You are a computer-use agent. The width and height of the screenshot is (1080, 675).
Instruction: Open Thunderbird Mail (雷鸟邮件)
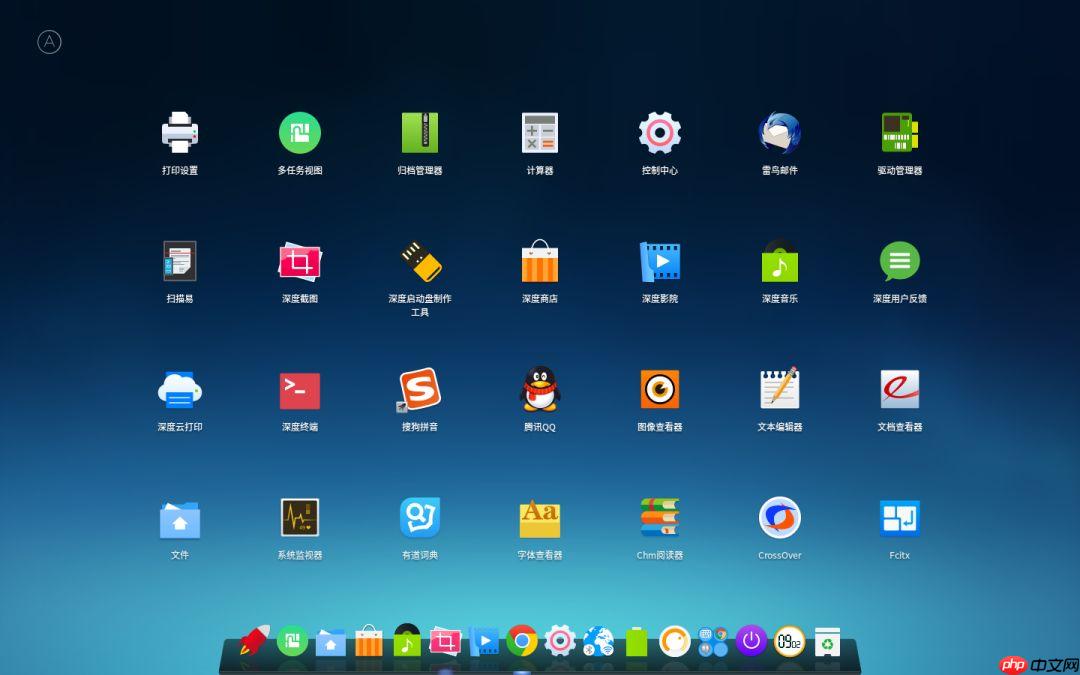(x=780, y=130)
